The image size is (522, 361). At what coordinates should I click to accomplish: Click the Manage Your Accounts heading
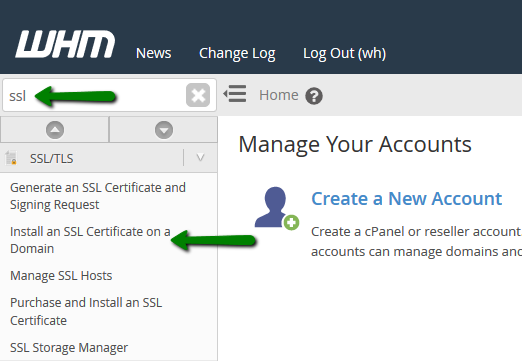355,145
